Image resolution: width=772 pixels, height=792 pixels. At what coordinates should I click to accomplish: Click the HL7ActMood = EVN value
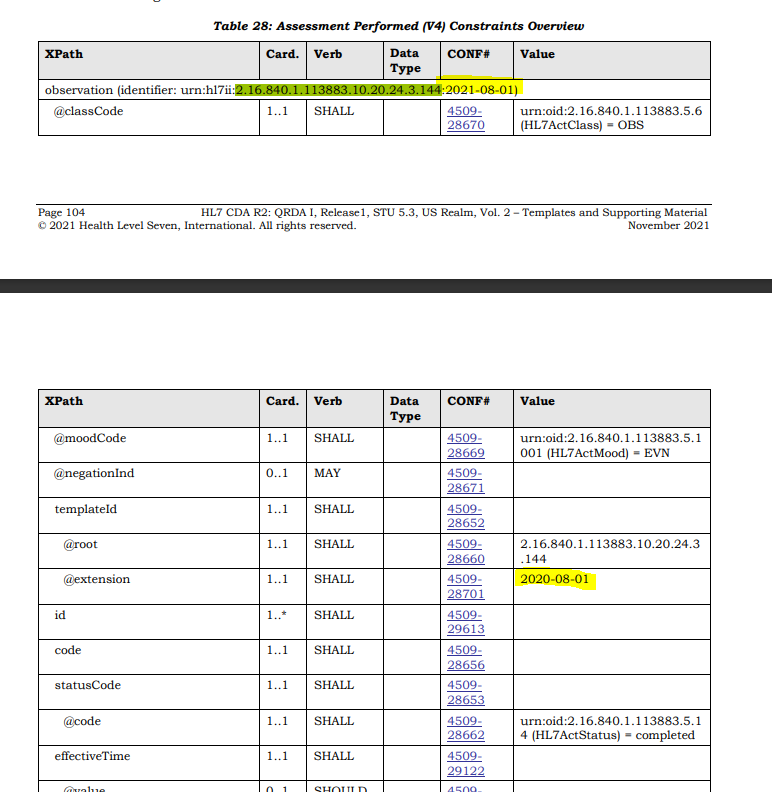[610, 446]
